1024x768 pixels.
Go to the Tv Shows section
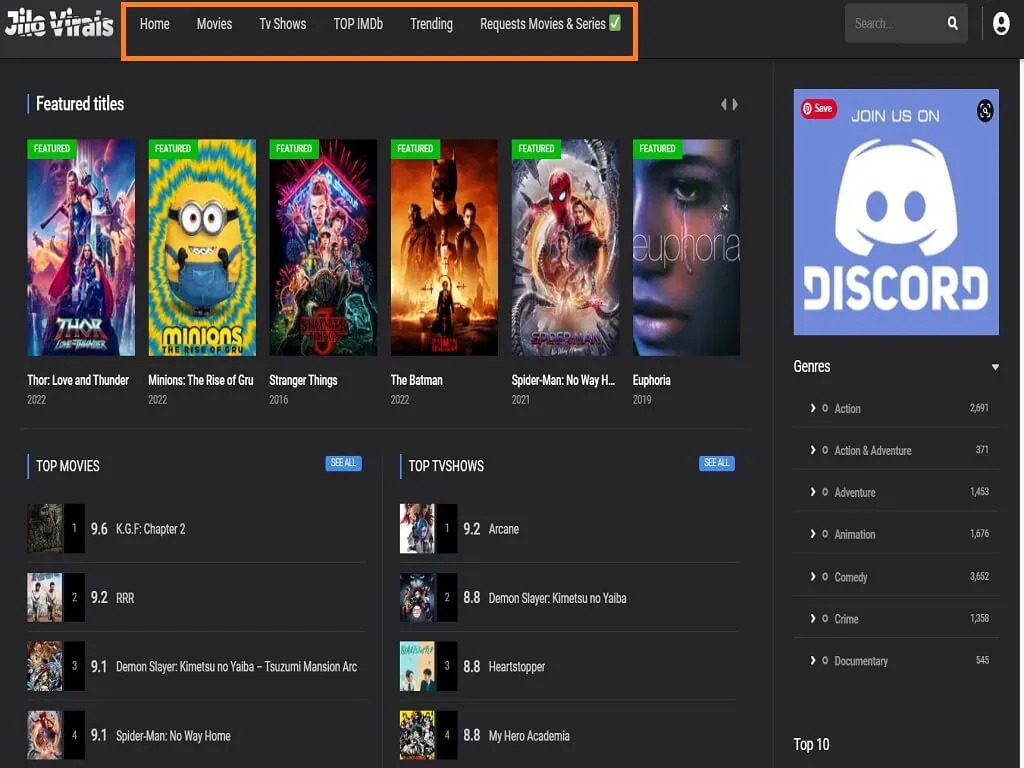pyautogui.click(x=283, y=24)
